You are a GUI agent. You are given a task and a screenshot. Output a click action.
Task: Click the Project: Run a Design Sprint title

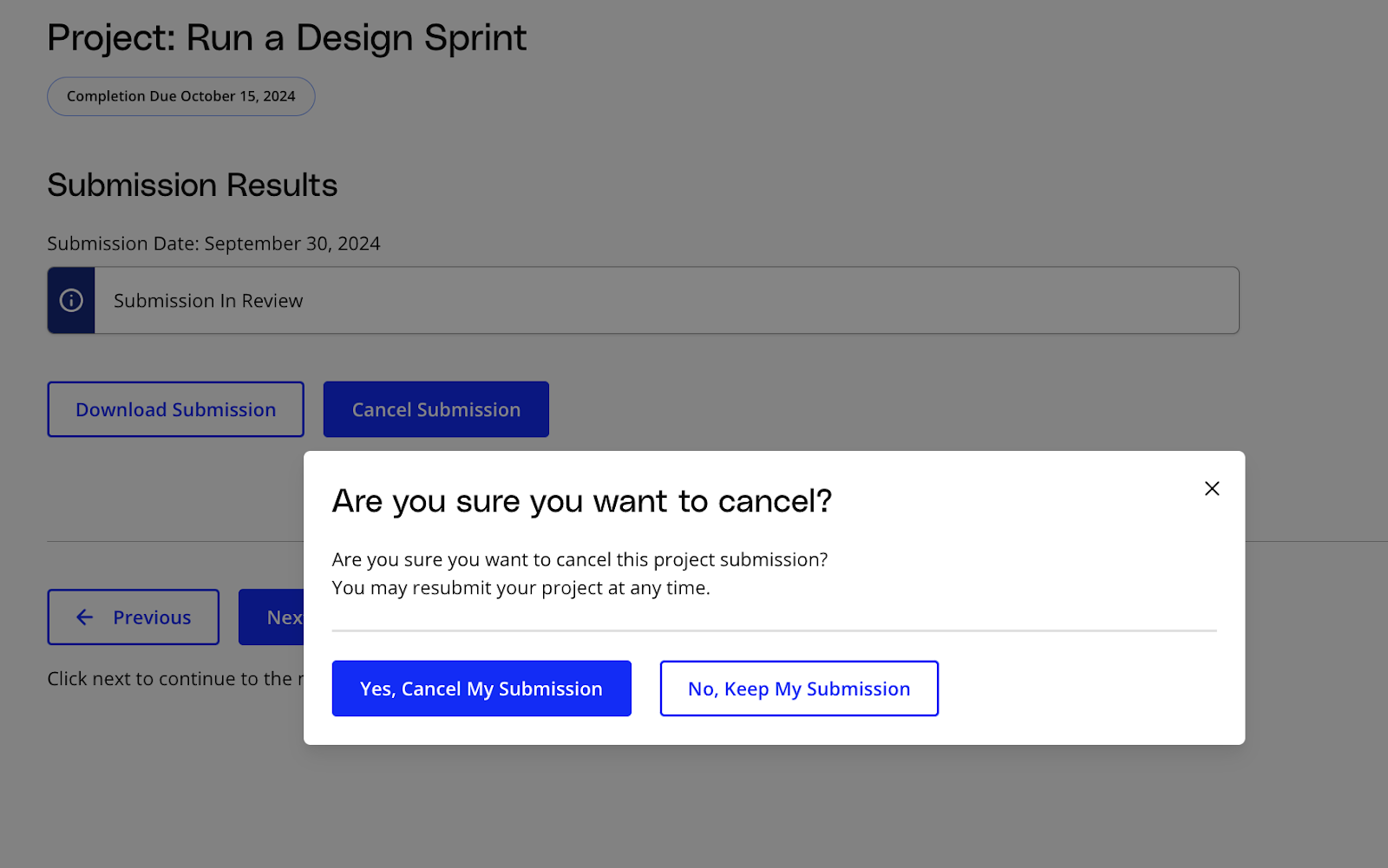coord(286,38)
